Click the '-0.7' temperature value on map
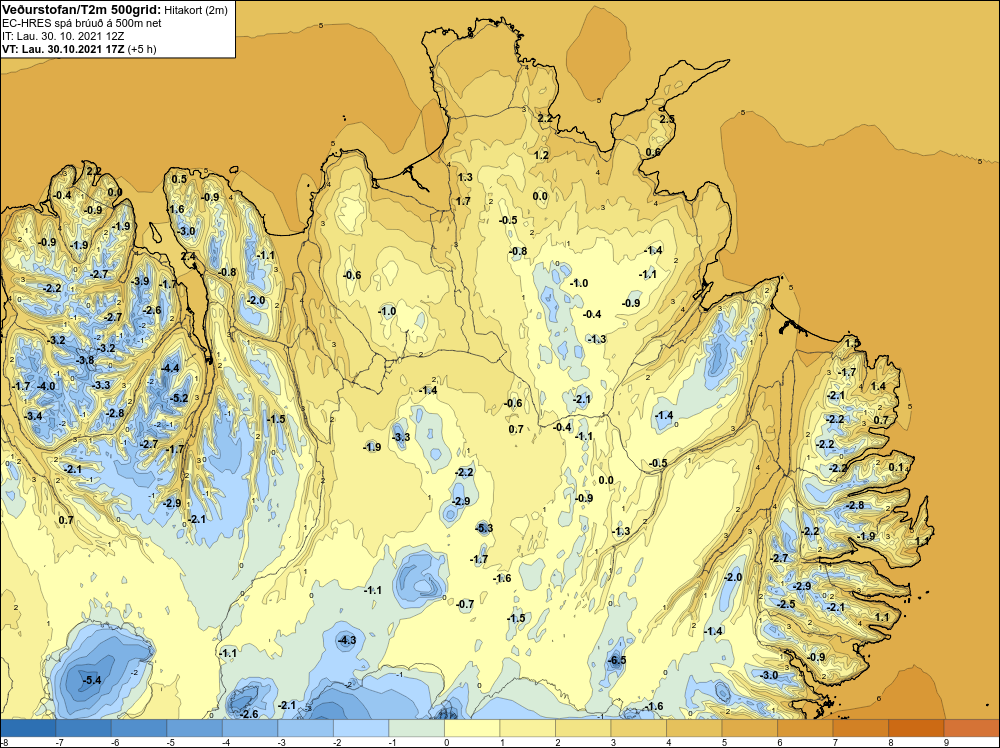 [466, 605]
